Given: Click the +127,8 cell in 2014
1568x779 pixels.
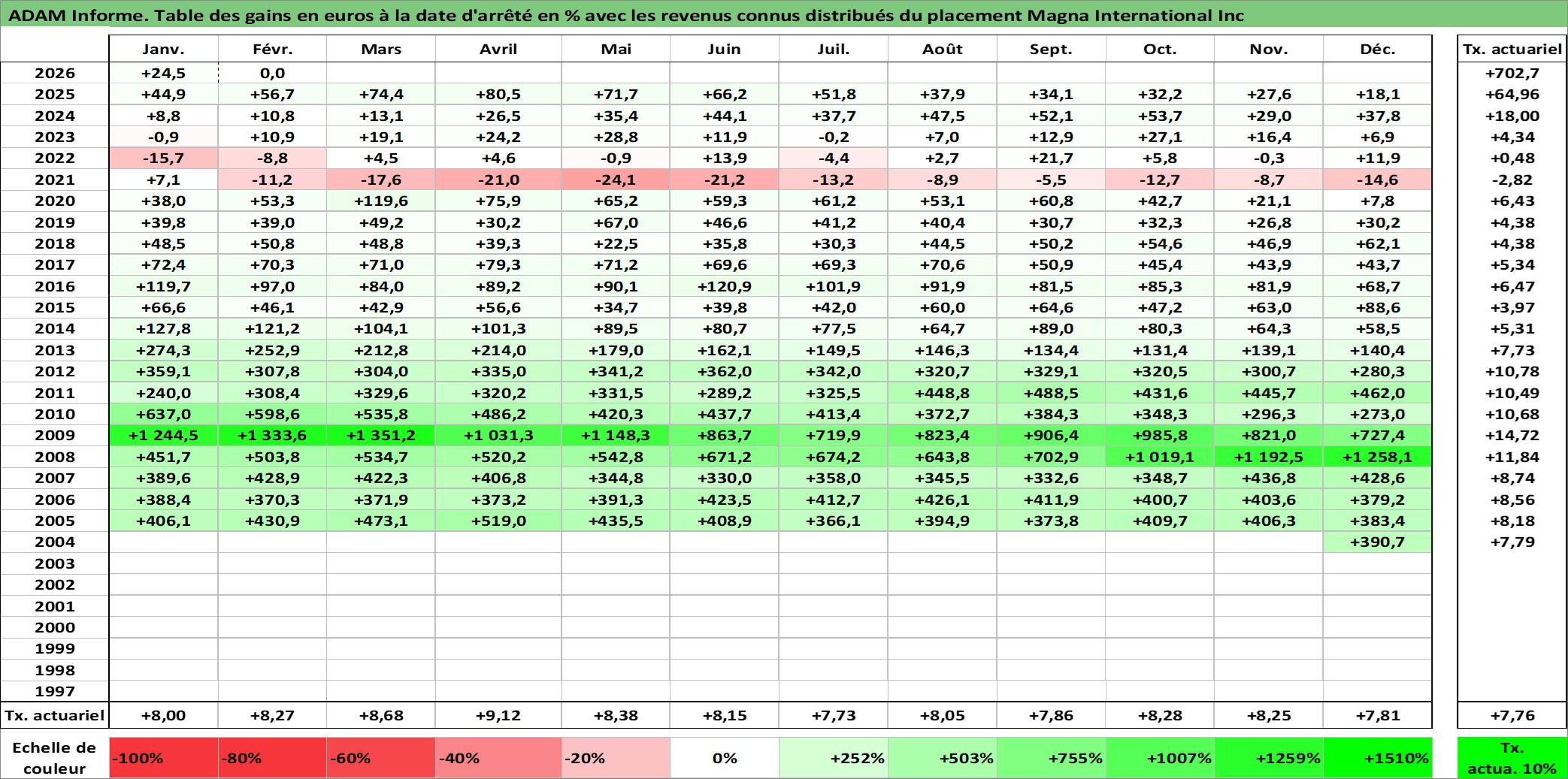Looking at the screenshot, I should (163, 328).
